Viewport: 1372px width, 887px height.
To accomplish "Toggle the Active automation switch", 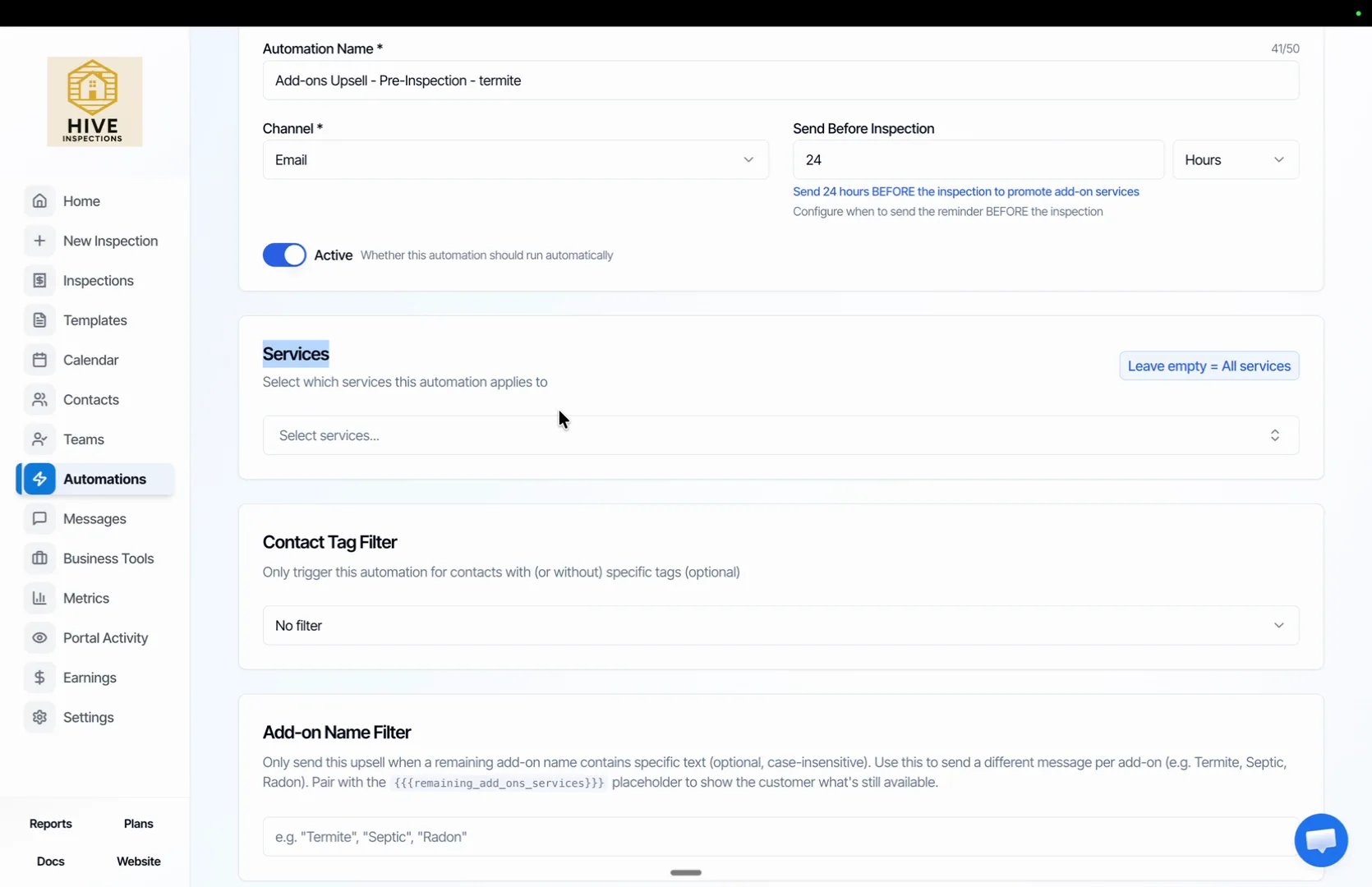I will (284, 255).
